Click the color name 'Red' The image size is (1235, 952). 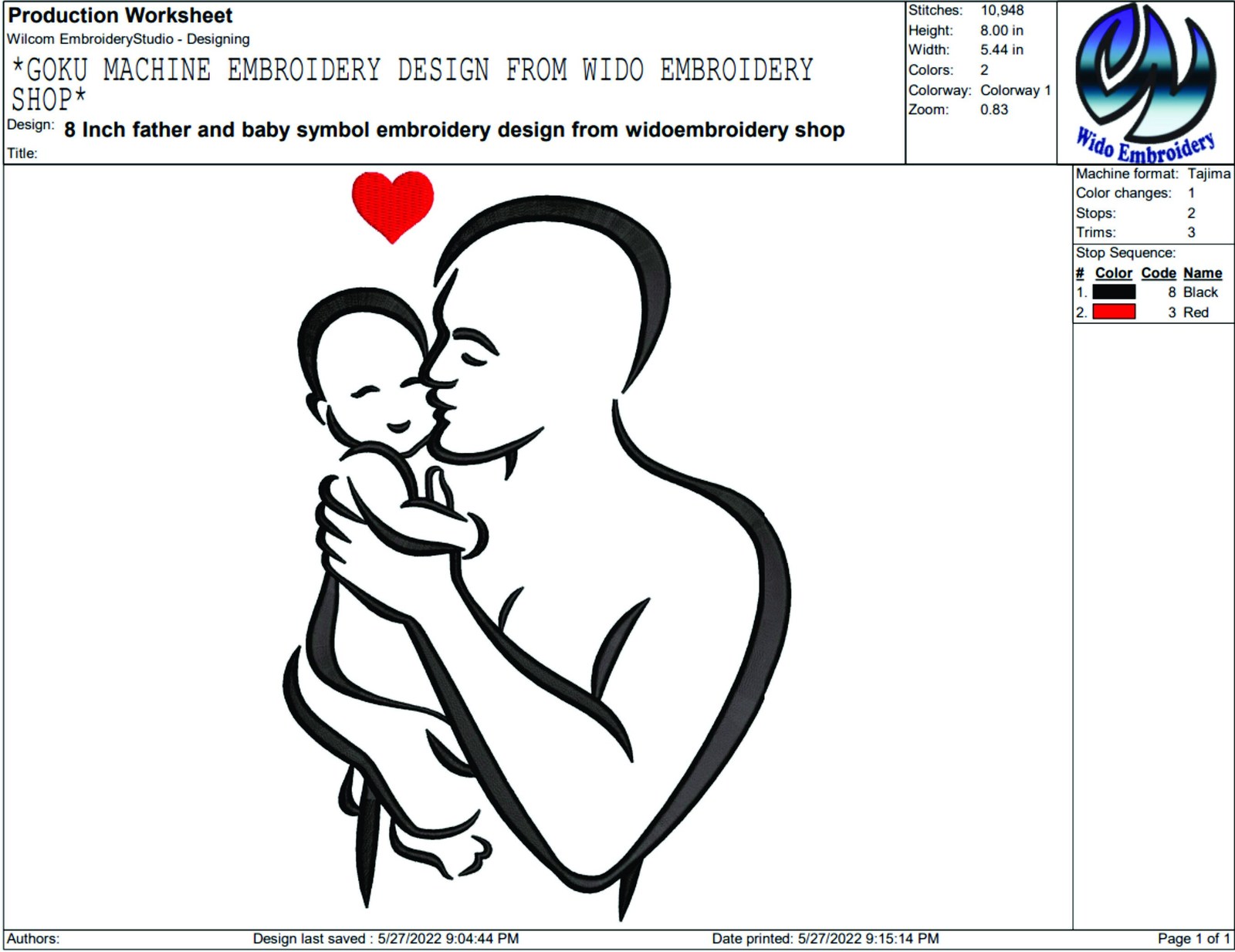[x=1196, y=312]
